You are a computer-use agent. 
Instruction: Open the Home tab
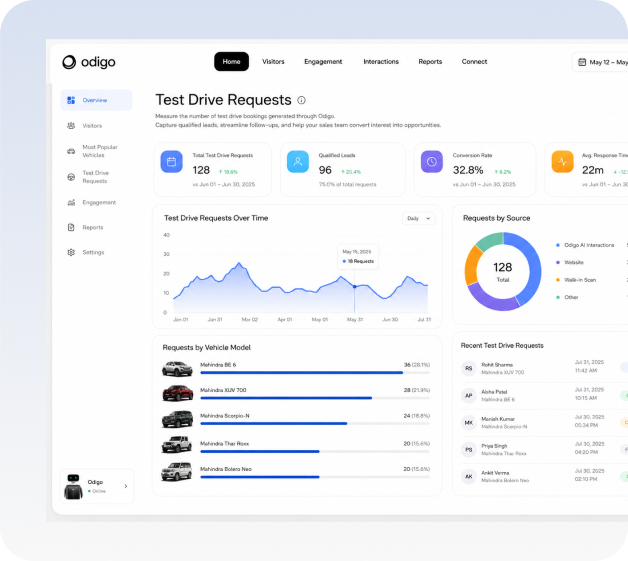[x=231, y=62]
